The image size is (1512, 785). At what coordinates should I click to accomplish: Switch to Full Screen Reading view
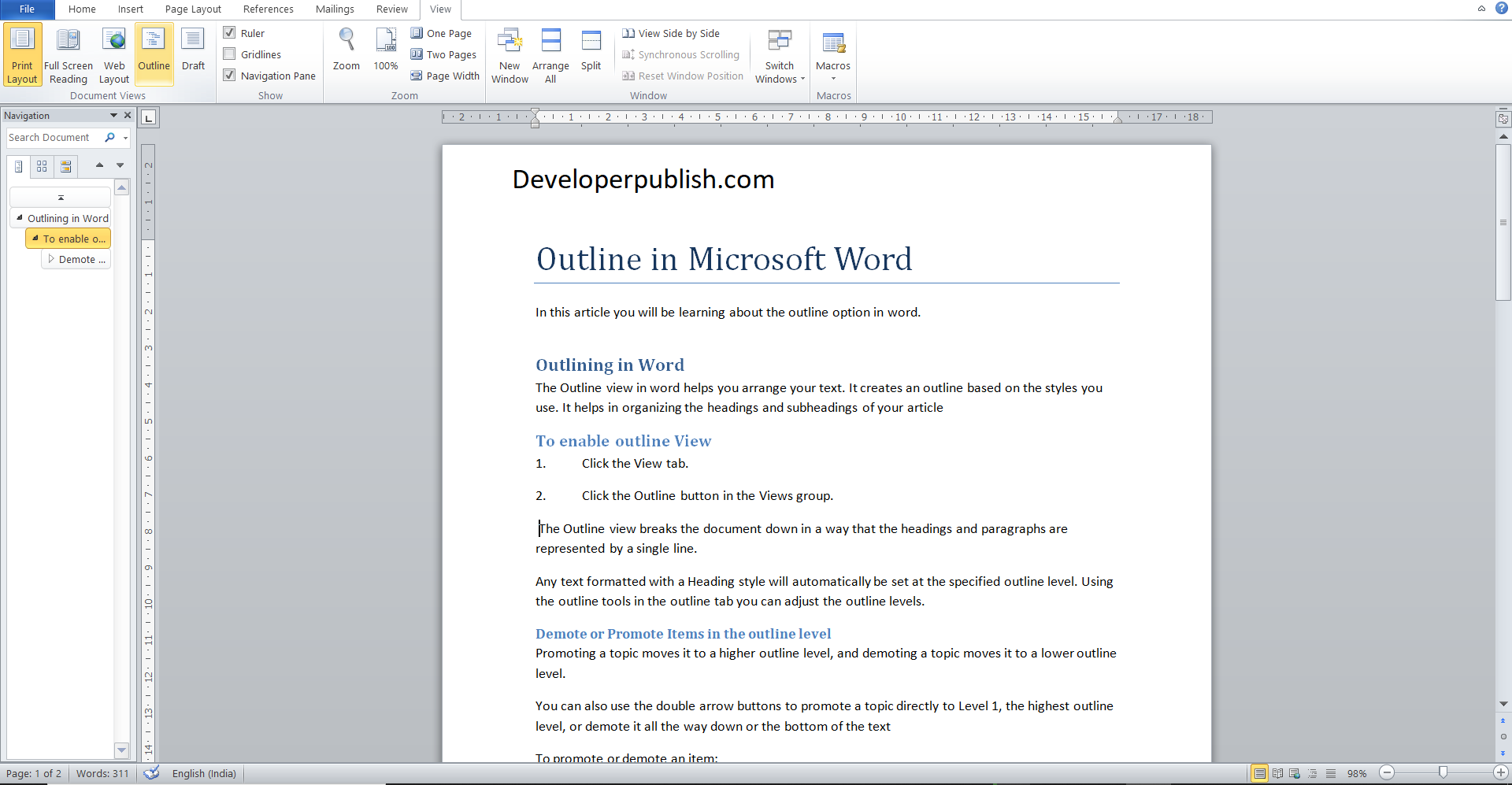pos(68,54)
